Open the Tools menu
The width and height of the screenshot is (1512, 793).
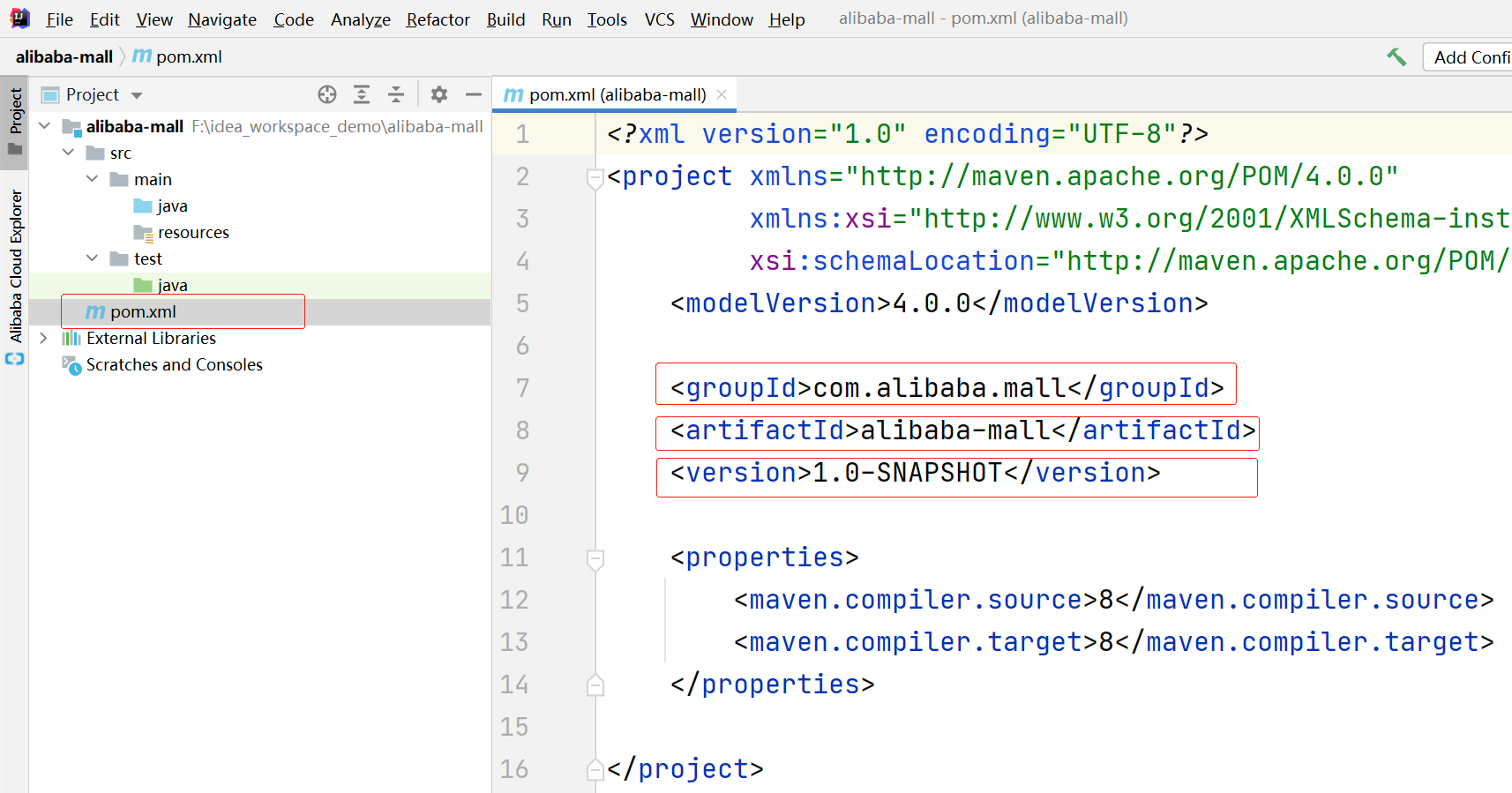pyautogui.click(x=608, y=19)
